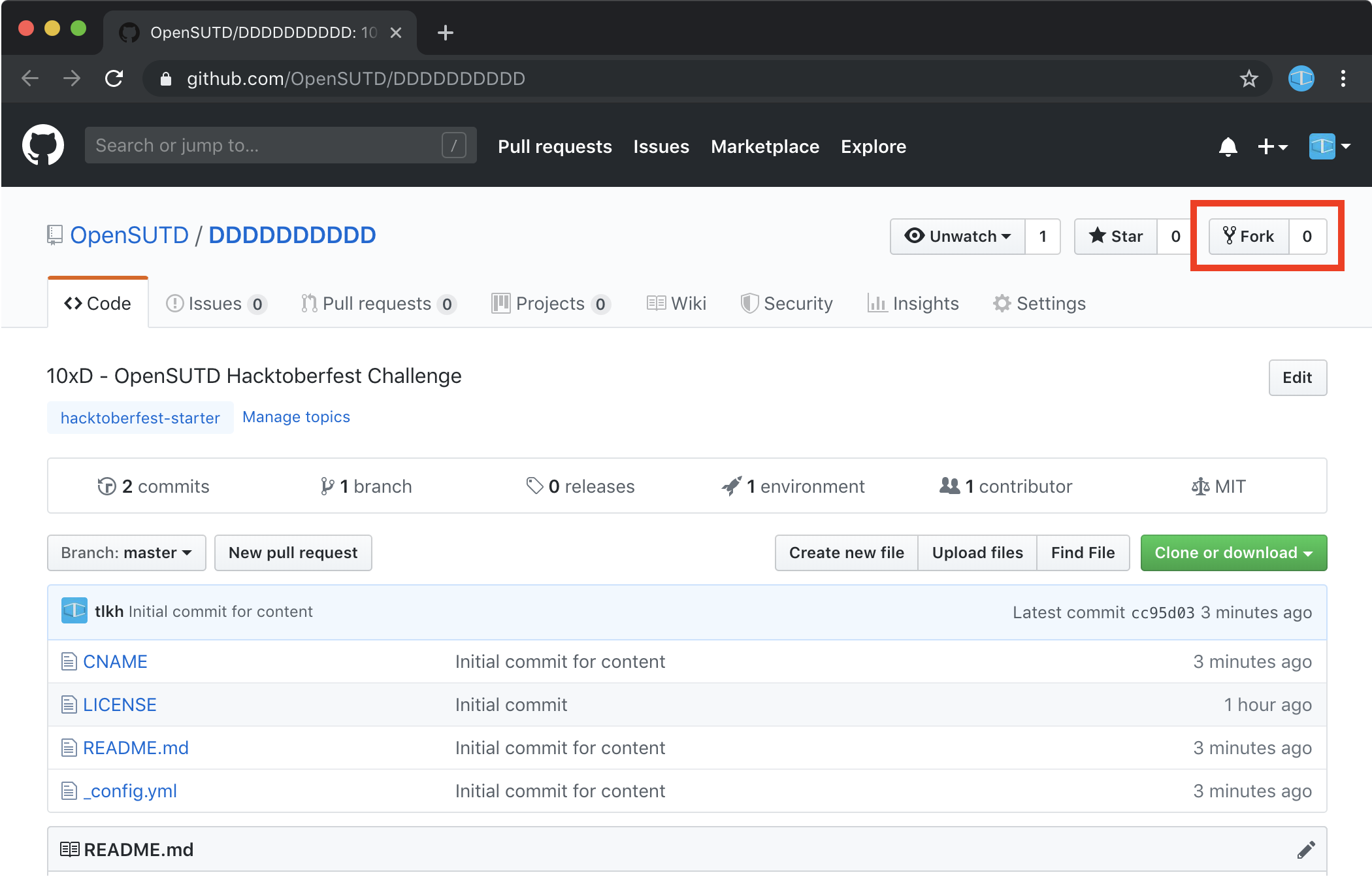Switch to the Insights tab

[x=913, y=303]
